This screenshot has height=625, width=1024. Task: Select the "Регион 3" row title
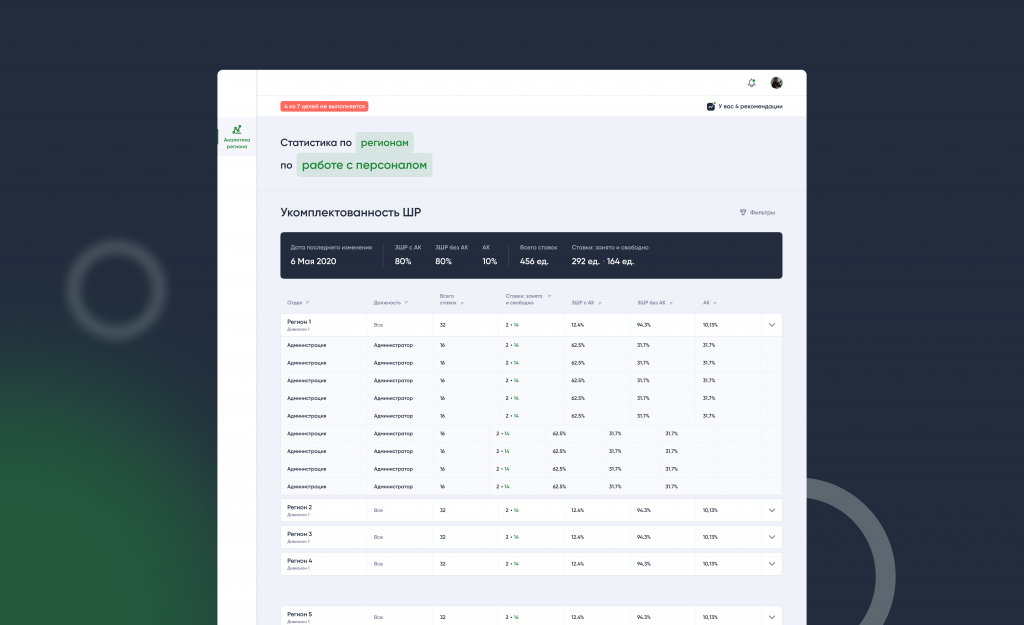[300, 534]
